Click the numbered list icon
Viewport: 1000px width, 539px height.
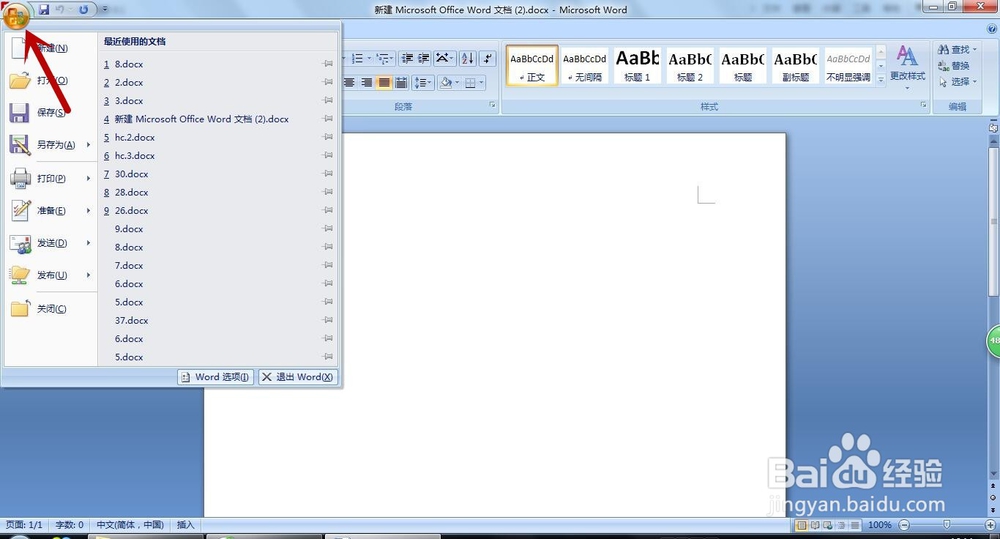coord(358,59)
